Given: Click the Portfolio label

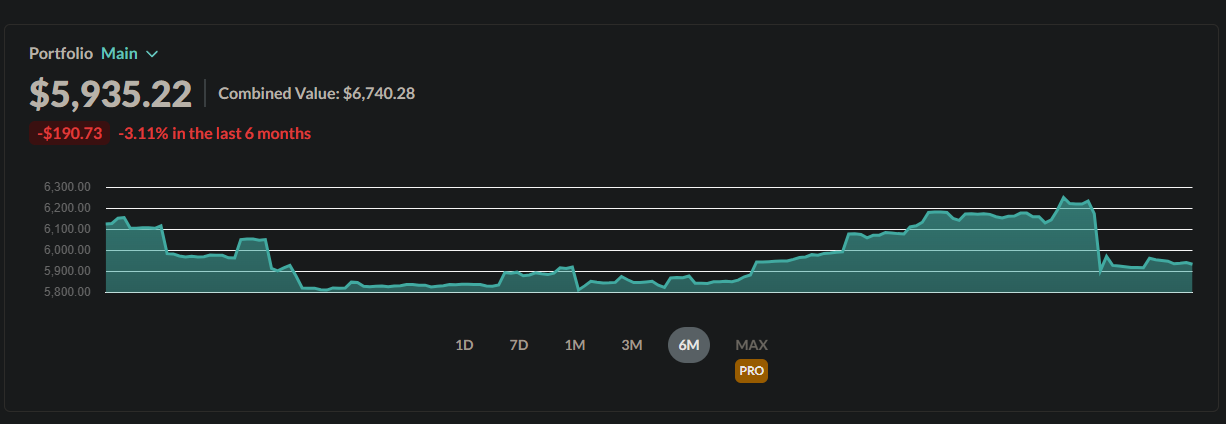Looking at the screenshot, I should pos(61,54).
